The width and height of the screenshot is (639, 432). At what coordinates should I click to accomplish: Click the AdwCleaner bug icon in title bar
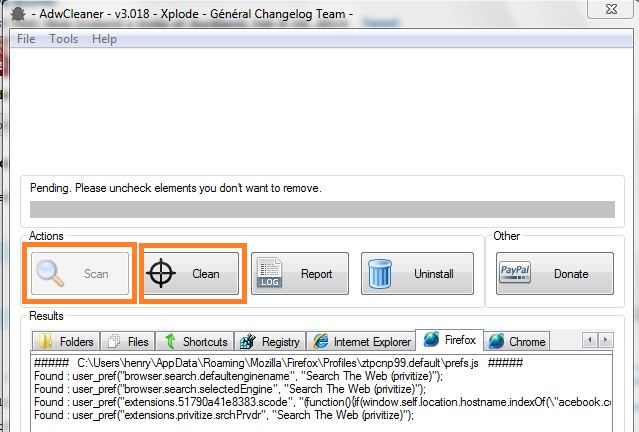coord(18,14)
